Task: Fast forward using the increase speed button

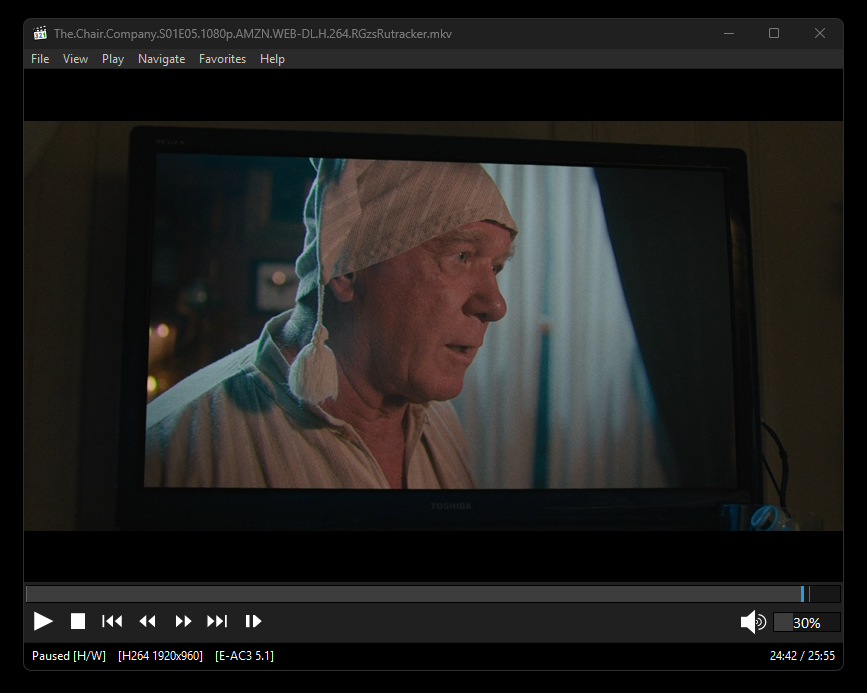Action: point(183,621)
